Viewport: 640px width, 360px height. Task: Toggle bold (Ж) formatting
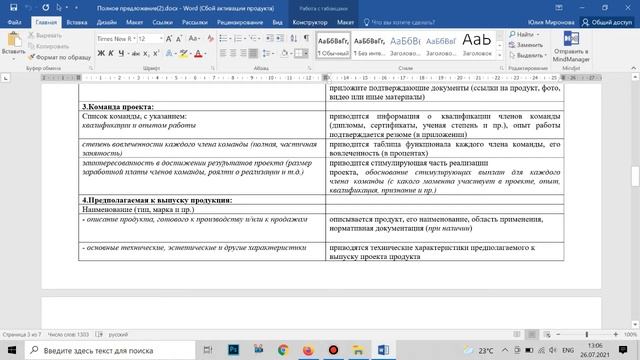pos(101,53)
